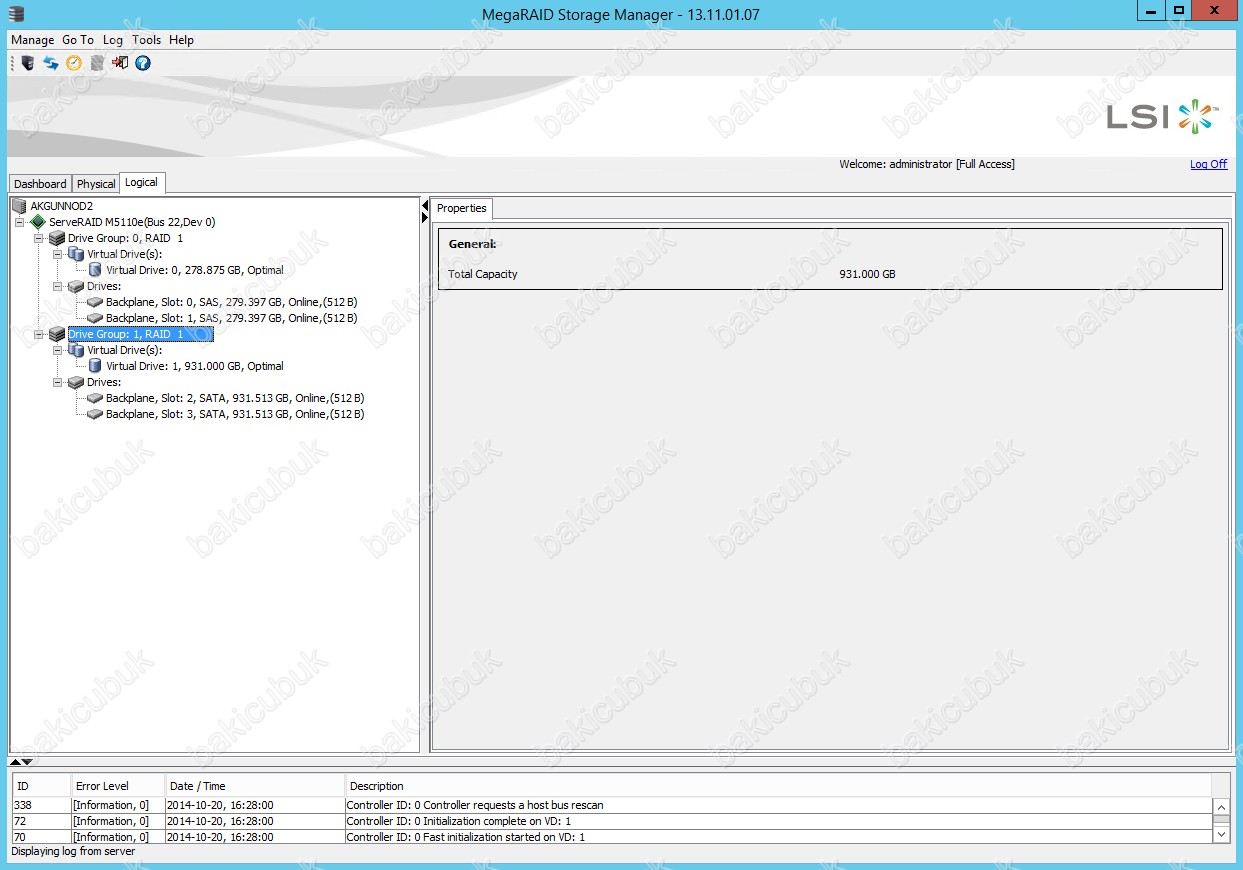Switch to the Dashboard tab
Image resolution: width=1243 pixels, height=870 pixels.
[x=40, y=184]
